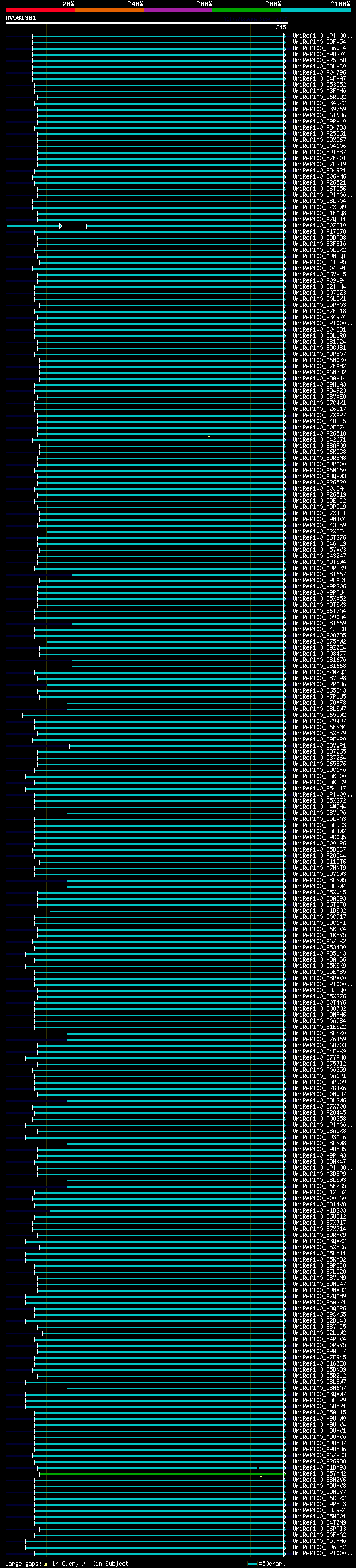Select the UniRef100_B4TZN9 label
Image resolution: width=356 pixels, height=1568 pixels.
pos(319,1522)
